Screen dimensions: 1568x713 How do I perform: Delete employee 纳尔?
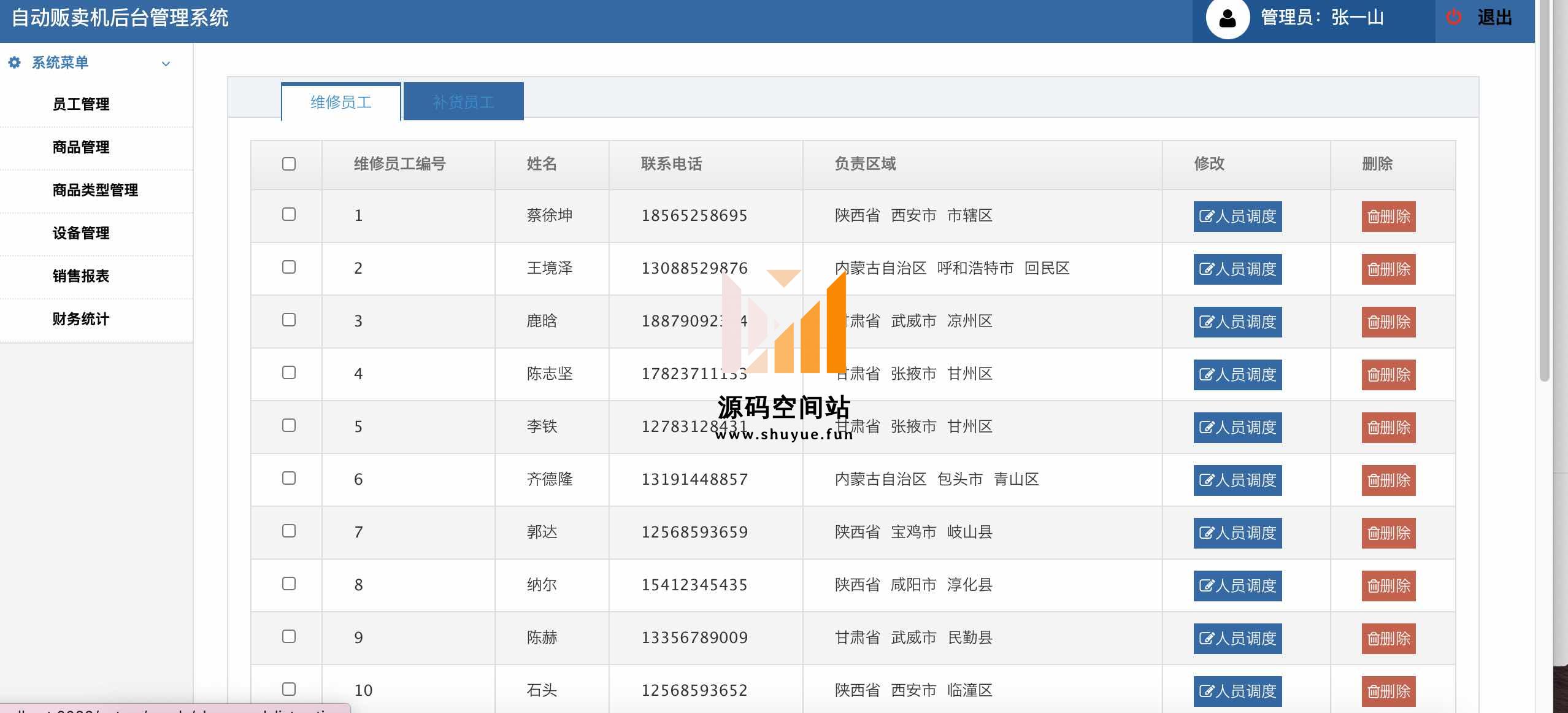pyautogui.click(x=1388, y=586)
